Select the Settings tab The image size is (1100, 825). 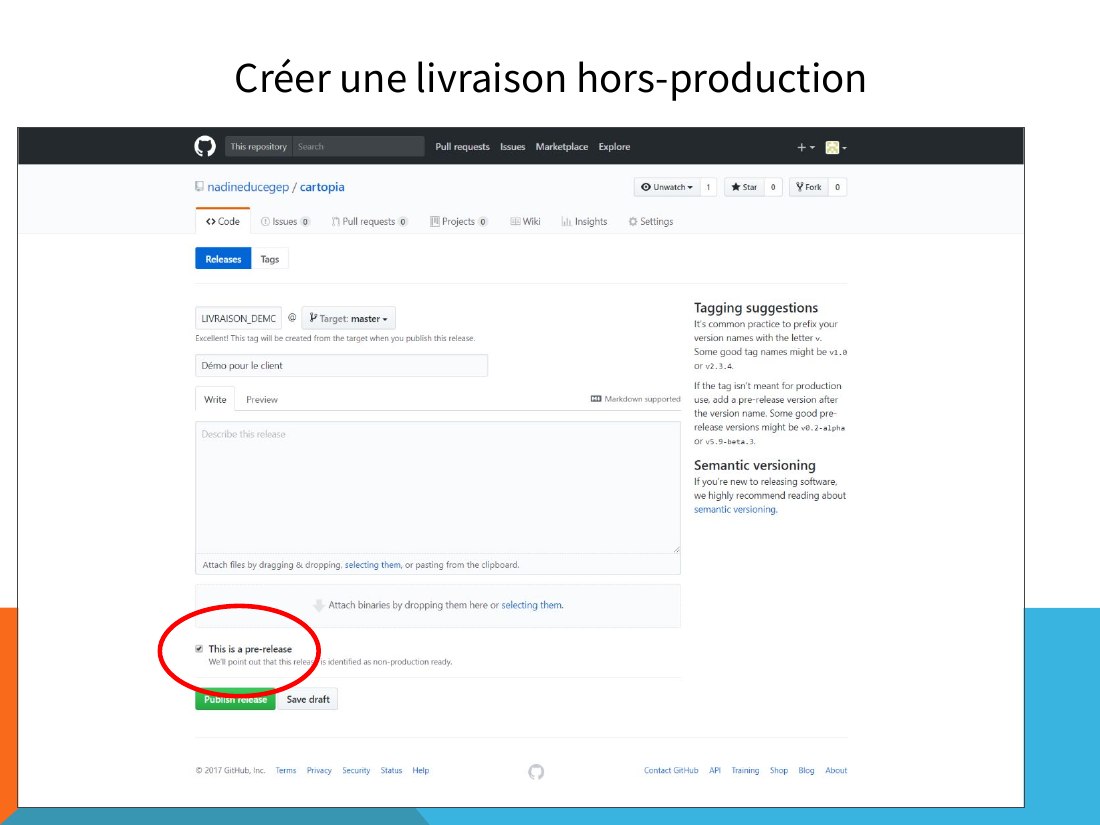coord(650,222)
